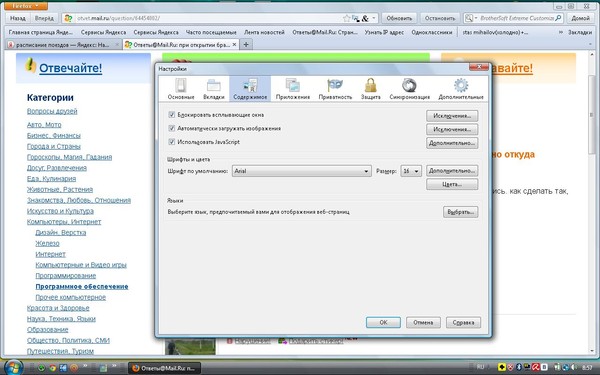600x375 pixels.
Task: Click the site favicon in the address bar
Action: [x=68, y=18]
